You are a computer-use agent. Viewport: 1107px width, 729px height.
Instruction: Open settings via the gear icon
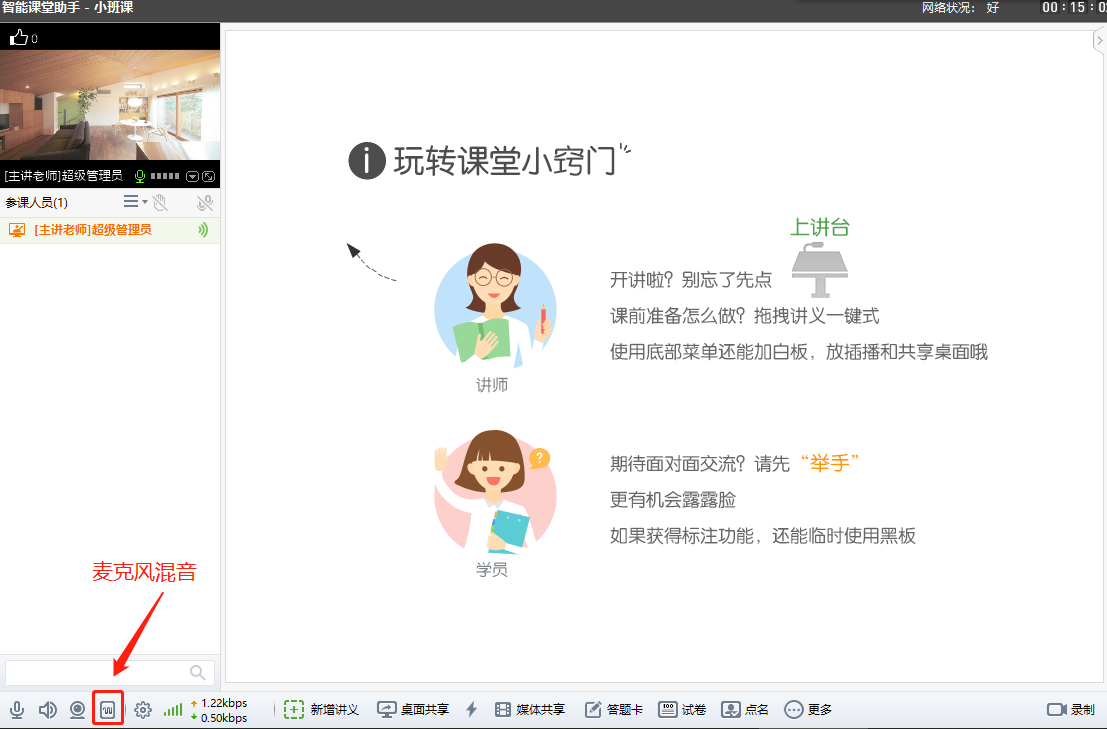(x=143, y=710)
